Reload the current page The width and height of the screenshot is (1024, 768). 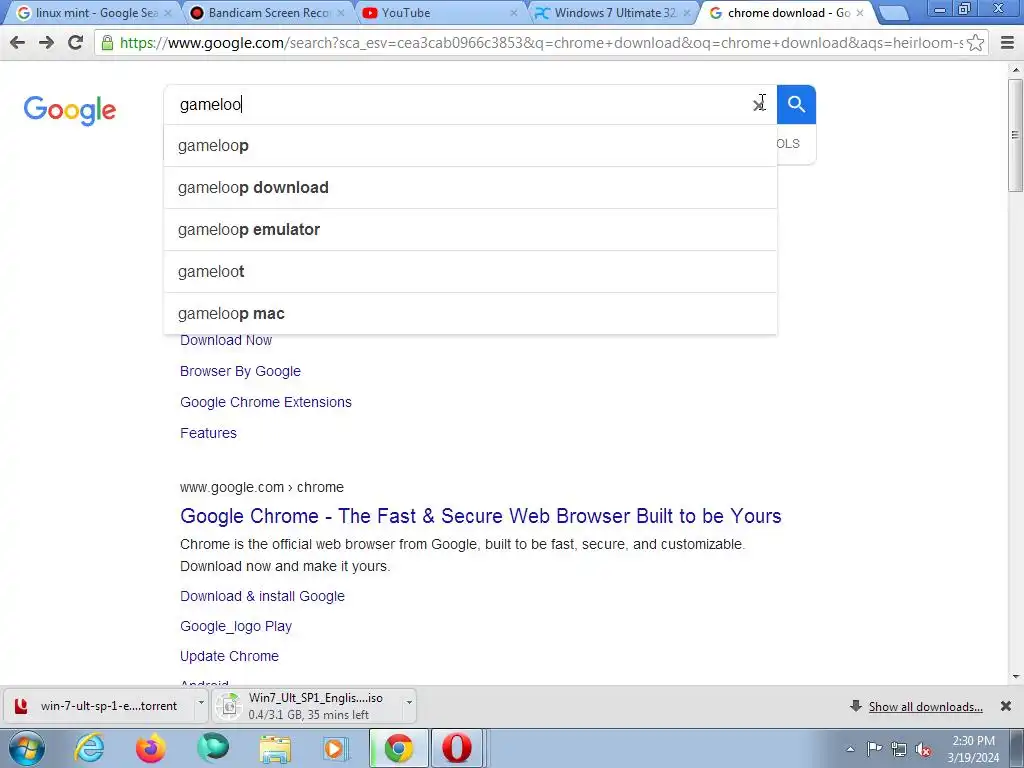point(76,43)
